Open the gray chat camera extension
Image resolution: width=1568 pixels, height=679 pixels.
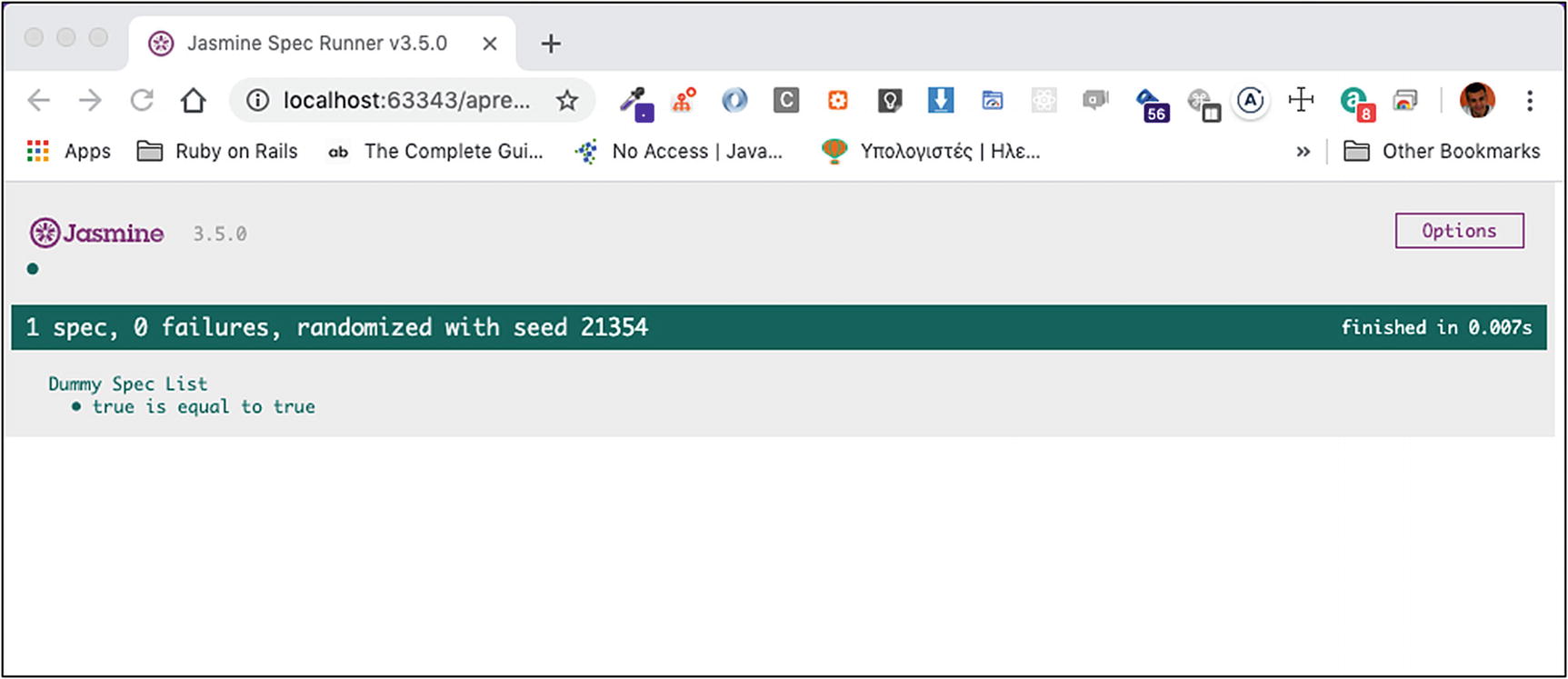(1096, 100)
